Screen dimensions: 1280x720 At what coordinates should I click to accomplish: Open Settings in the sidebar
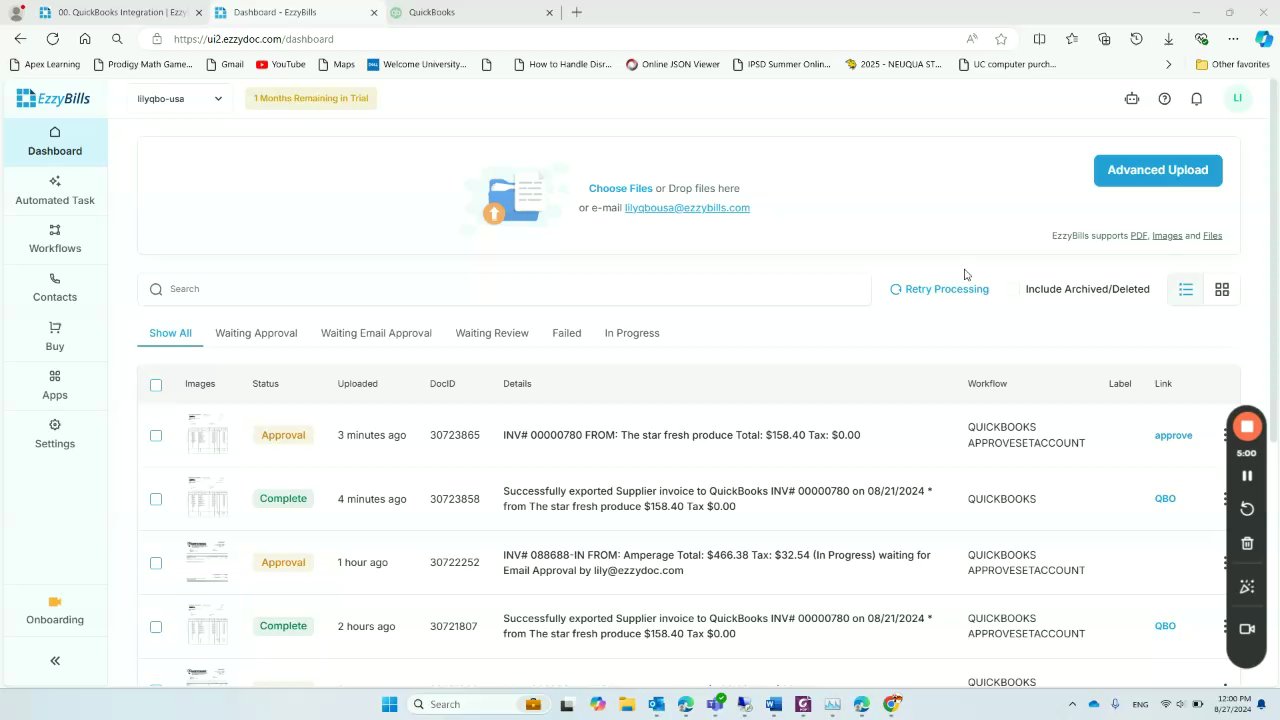click(55, 434)
